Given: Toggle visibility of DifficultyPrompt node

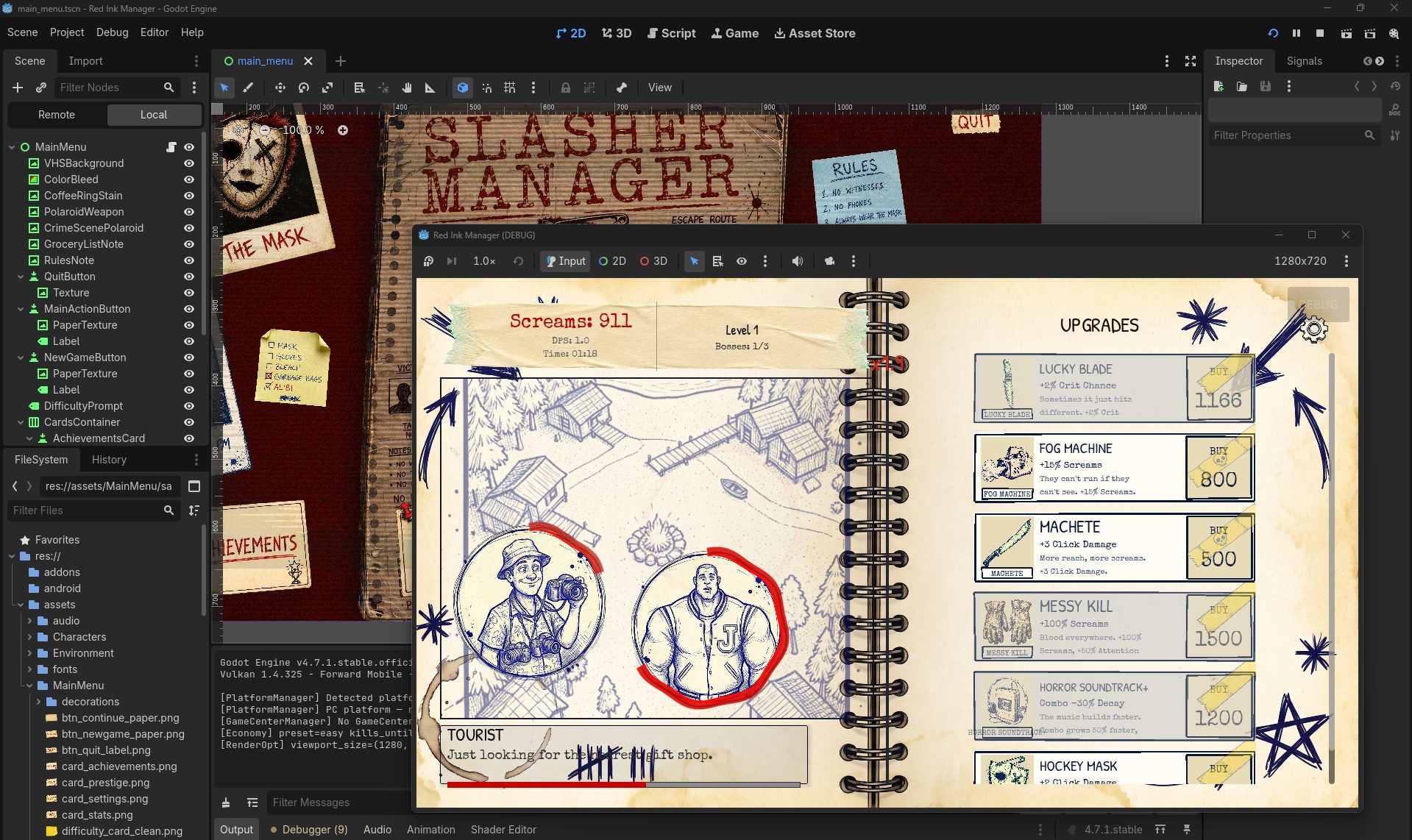Looking at the screenshot, I should 189,406.
